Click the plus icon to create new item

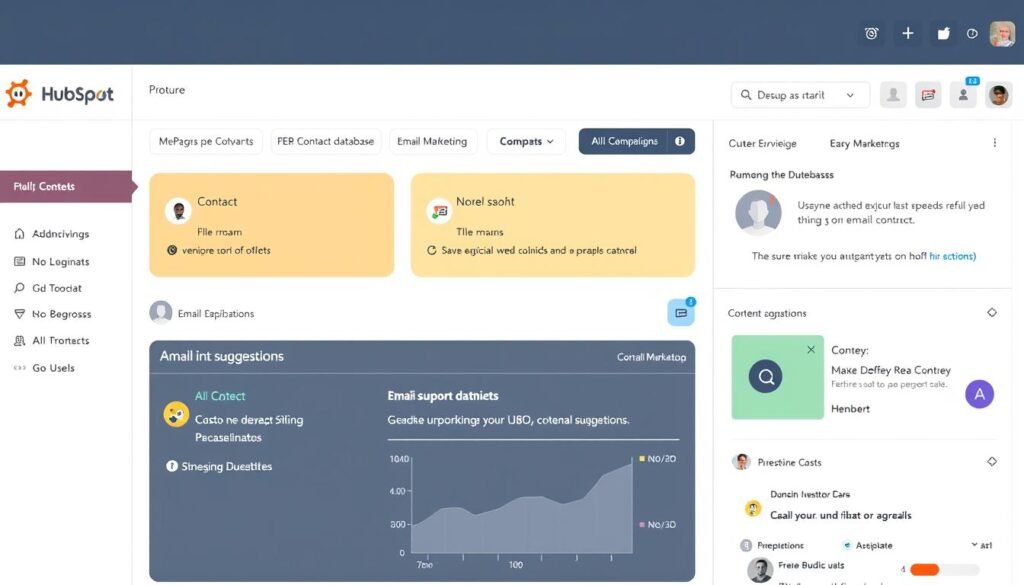pyautogui.click(x=907, y=33)
